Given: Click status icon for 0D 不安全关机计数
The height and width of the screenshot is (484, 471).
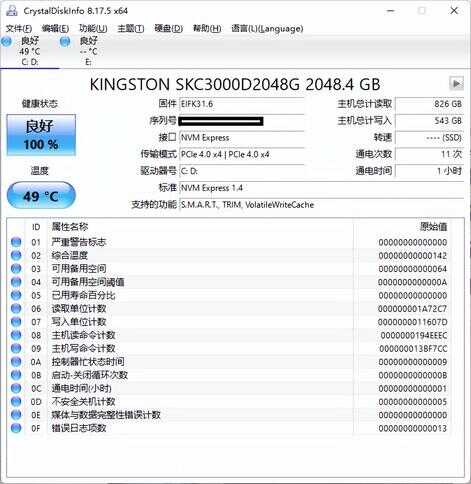Looking at the screenshot, I should (16, 401).
